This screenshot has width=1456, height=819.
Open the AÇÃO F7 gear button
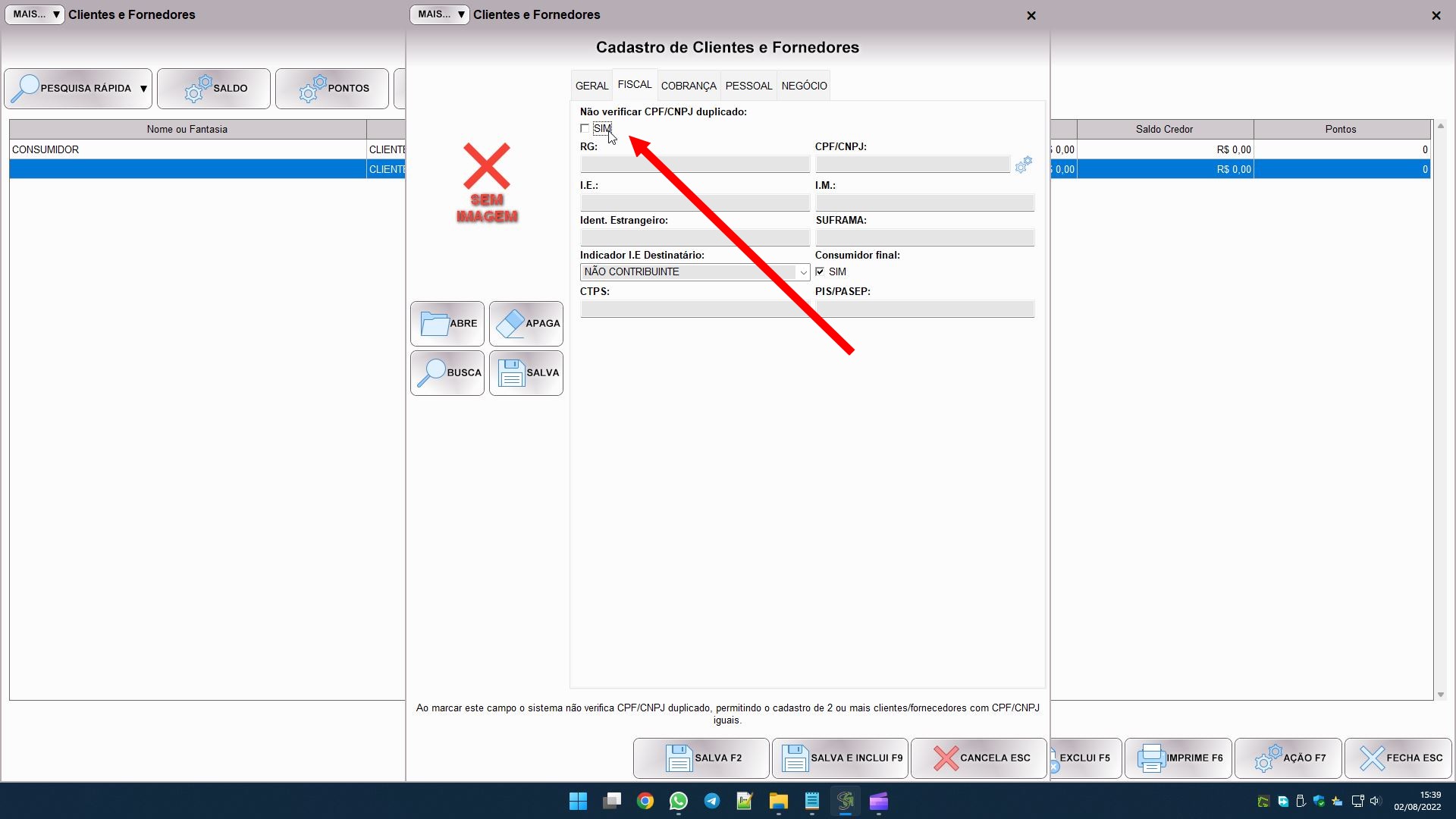tap(1288, 758)
